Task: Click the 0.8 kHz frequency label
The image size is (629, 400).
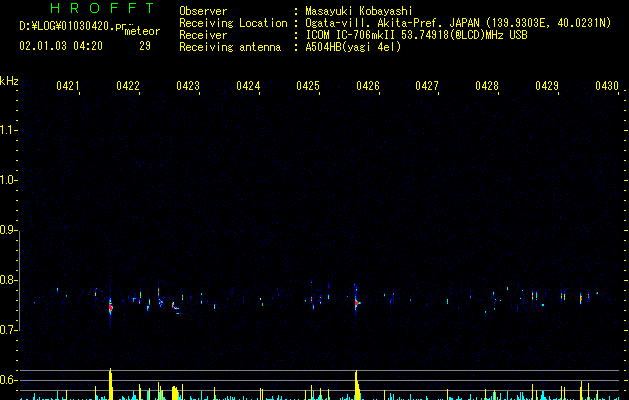Action: (x=9, y=280)
